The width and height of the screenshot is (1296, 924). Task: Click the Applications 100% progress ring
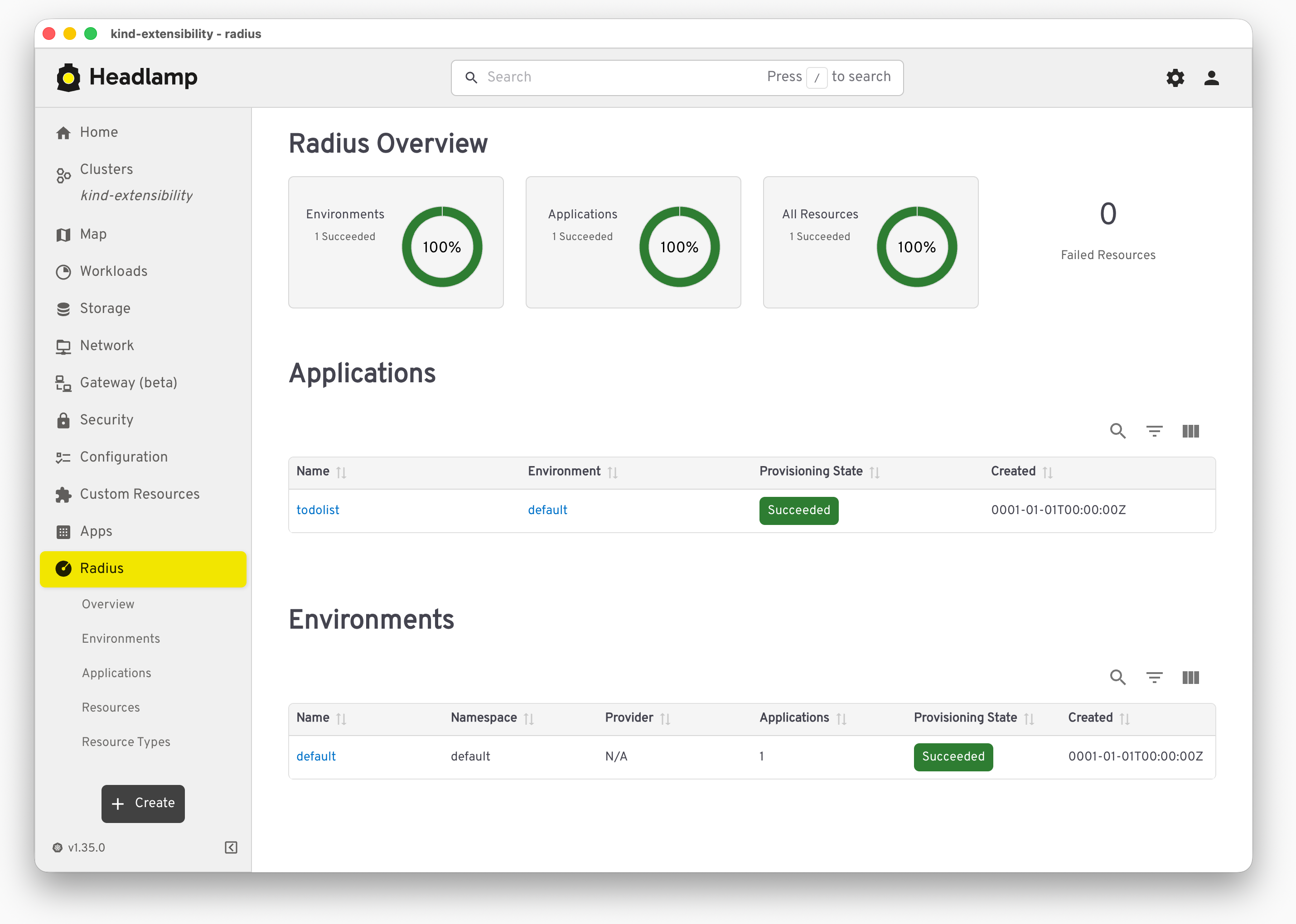click(x=679, y=246)
